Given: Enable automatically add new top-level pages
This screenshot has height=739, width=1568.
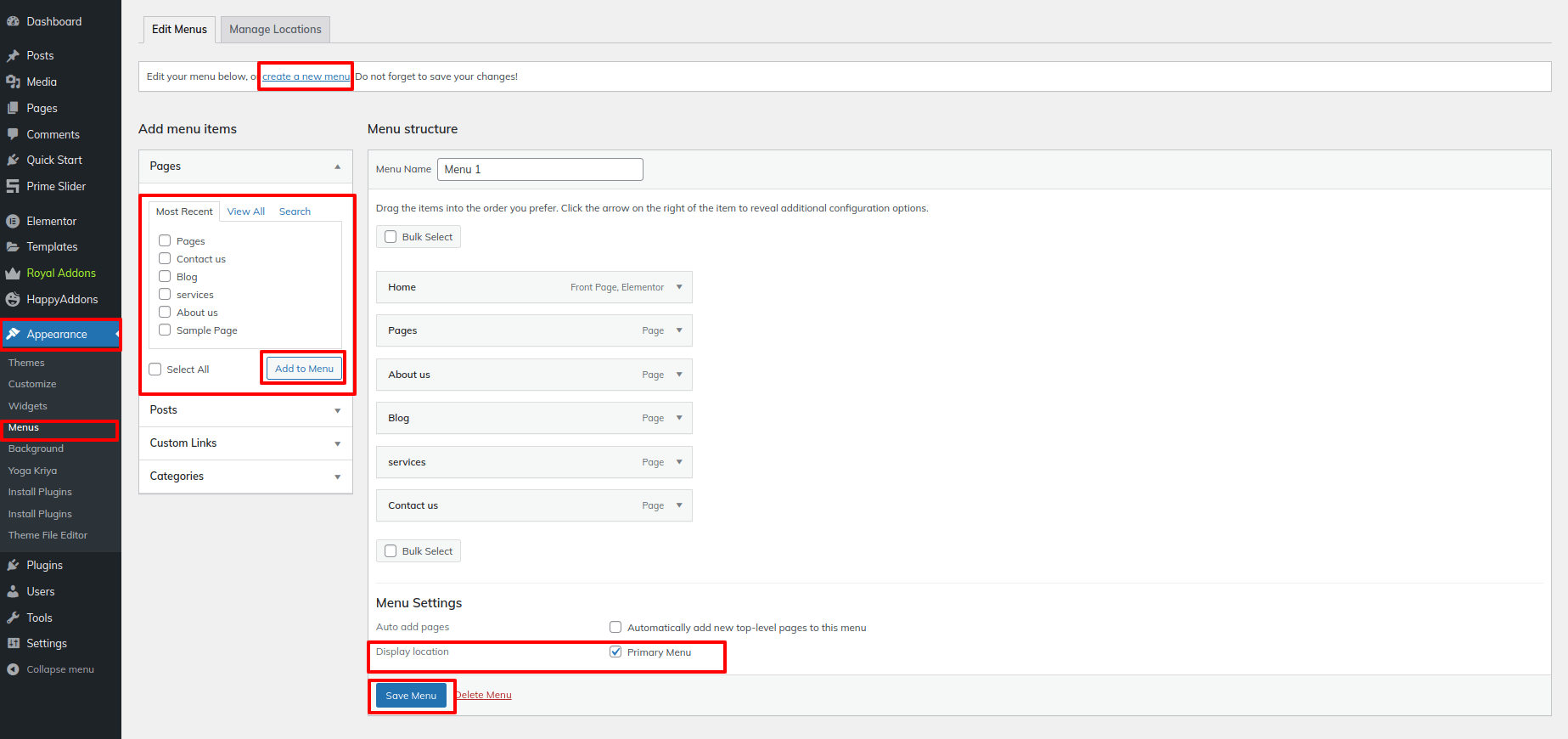Looking at the screenshot, I should tap(615, 628).
